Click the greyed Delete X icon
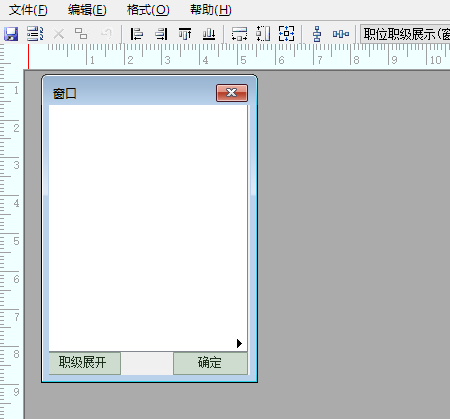Screen dimensions: 450x419 pyautogui.click(x=59, y=34)
